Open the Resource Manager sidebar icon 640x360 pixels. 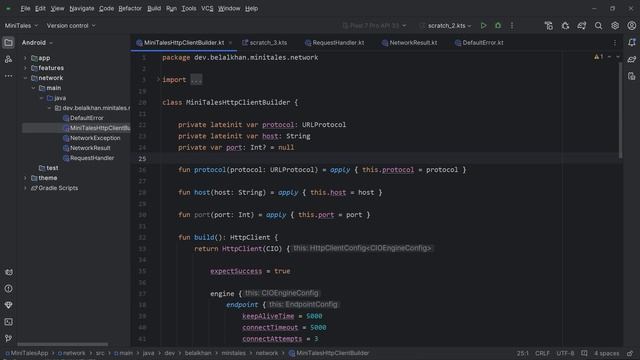8,59
